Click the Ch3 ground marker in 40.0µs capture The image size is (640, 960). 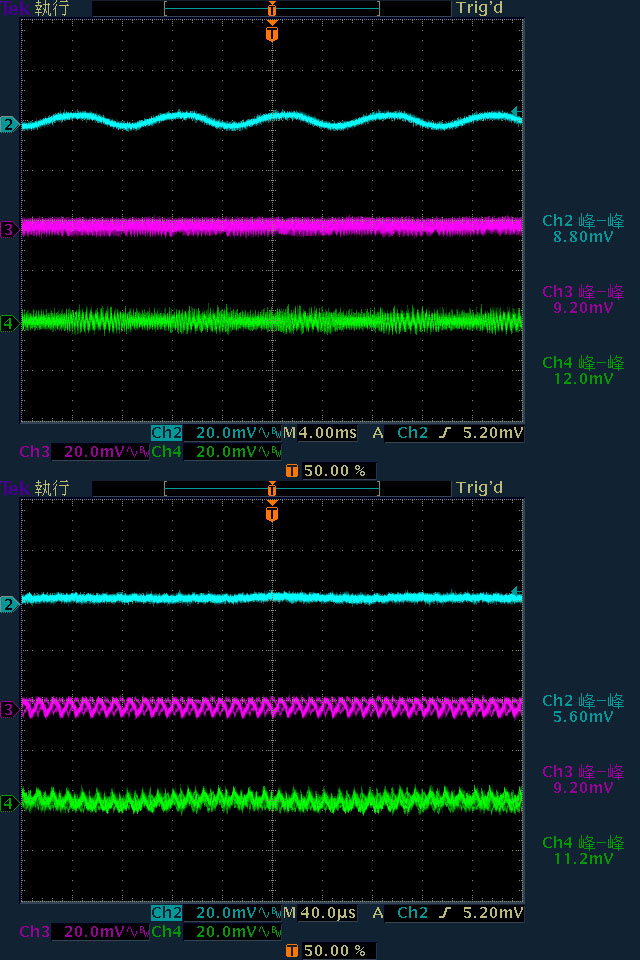click(x=9, y=710)
